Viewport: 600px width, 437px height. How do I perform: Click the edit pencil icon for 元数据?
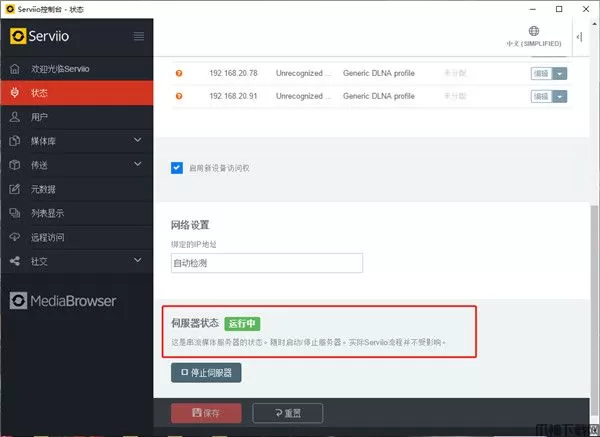pyautogui.click(x=15, y=189)
